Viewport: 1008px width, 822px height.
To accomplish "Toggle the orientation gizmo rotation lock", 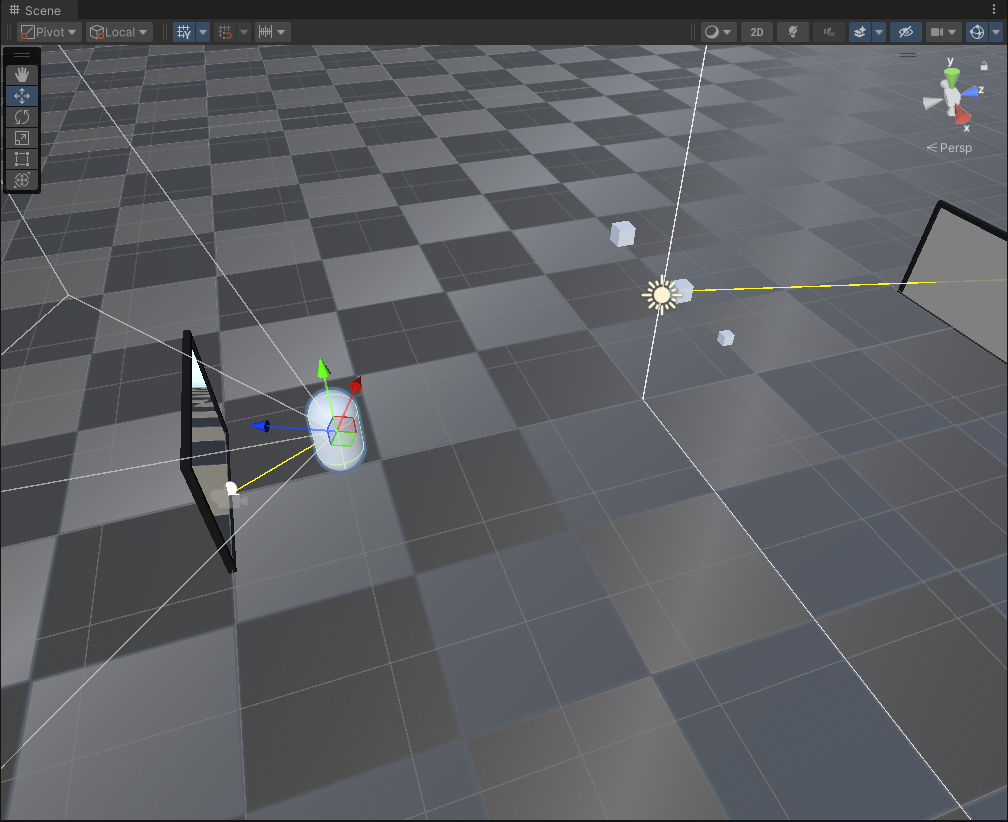I will pyautogui.click(x=984, y=66).
